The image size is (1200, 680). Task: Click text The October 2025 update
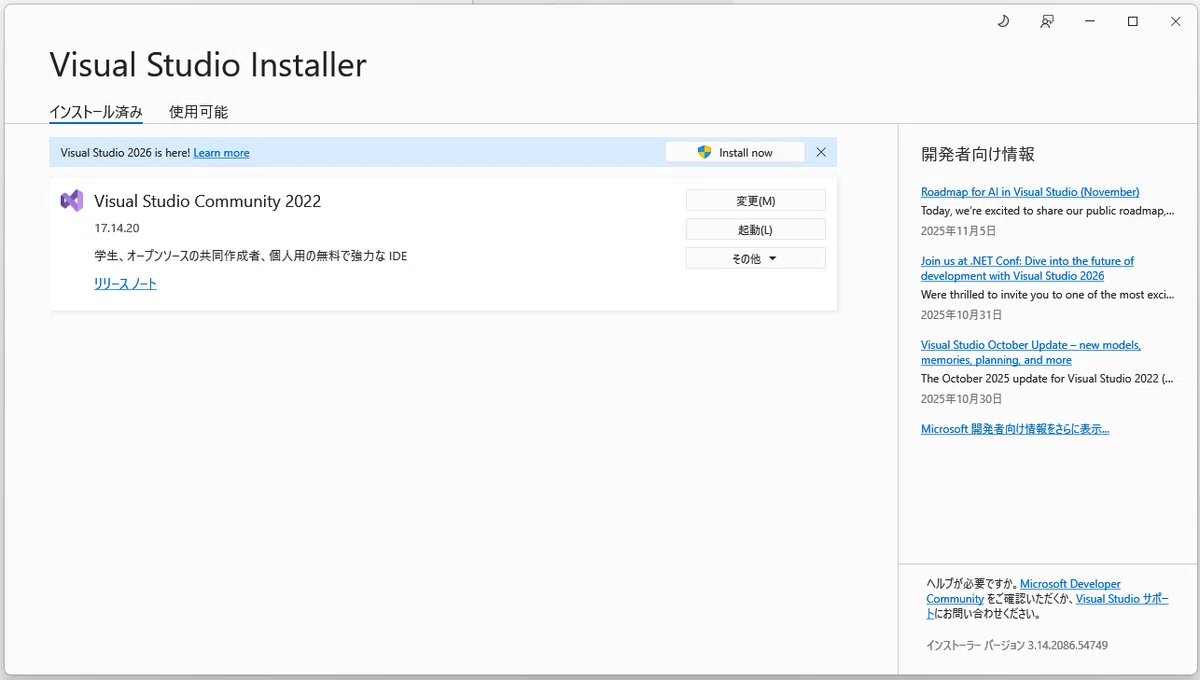click(1047, 379)
